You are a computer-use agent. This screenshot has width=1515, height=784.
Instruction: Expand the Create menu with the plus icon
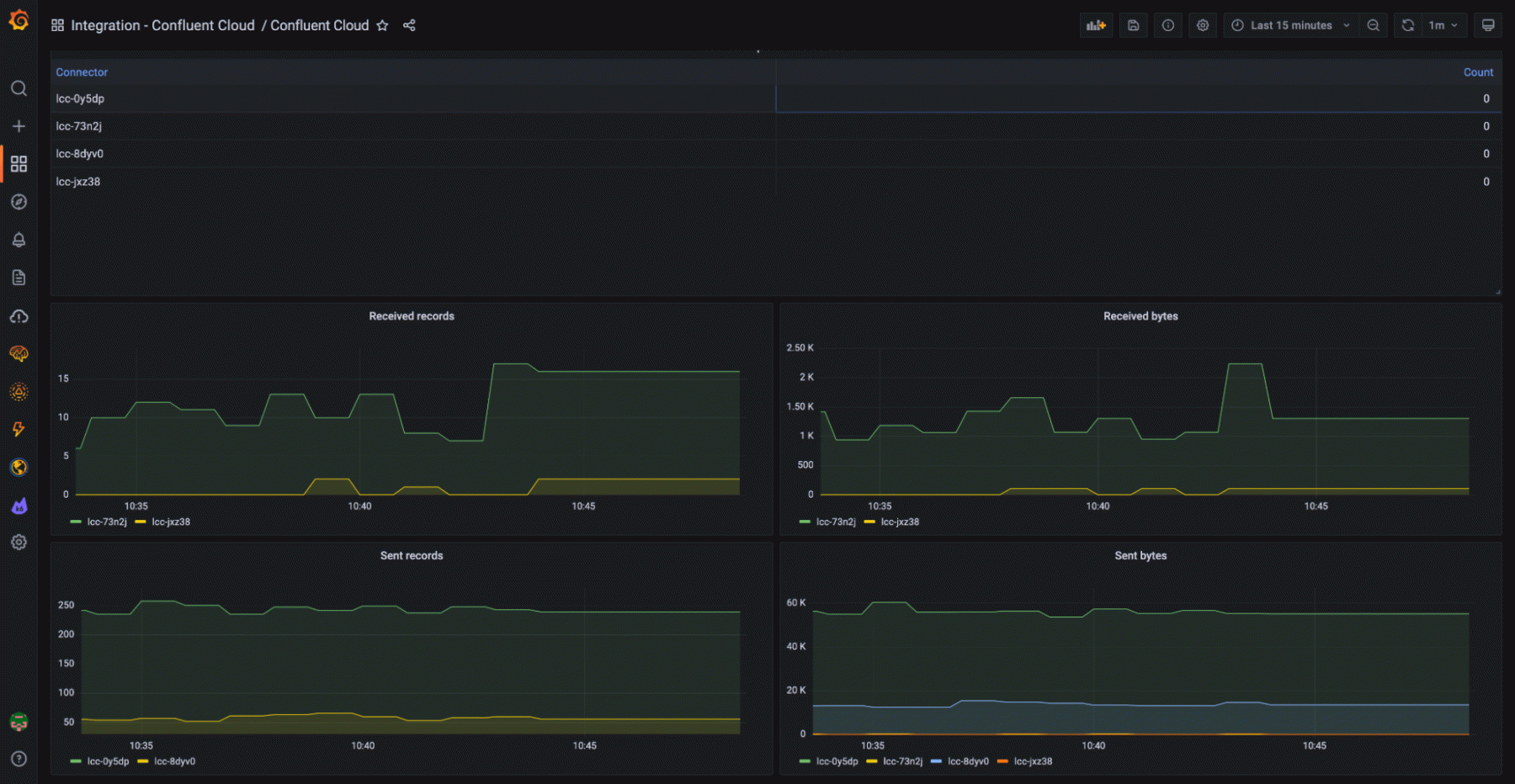[x=19, y=125]
